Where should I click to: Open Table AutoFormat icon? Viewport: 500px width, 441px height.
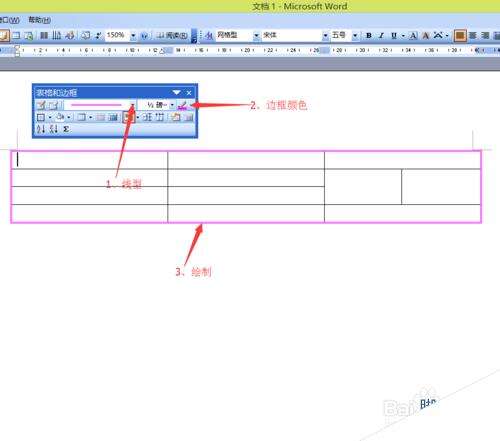[x=176, y=117]
